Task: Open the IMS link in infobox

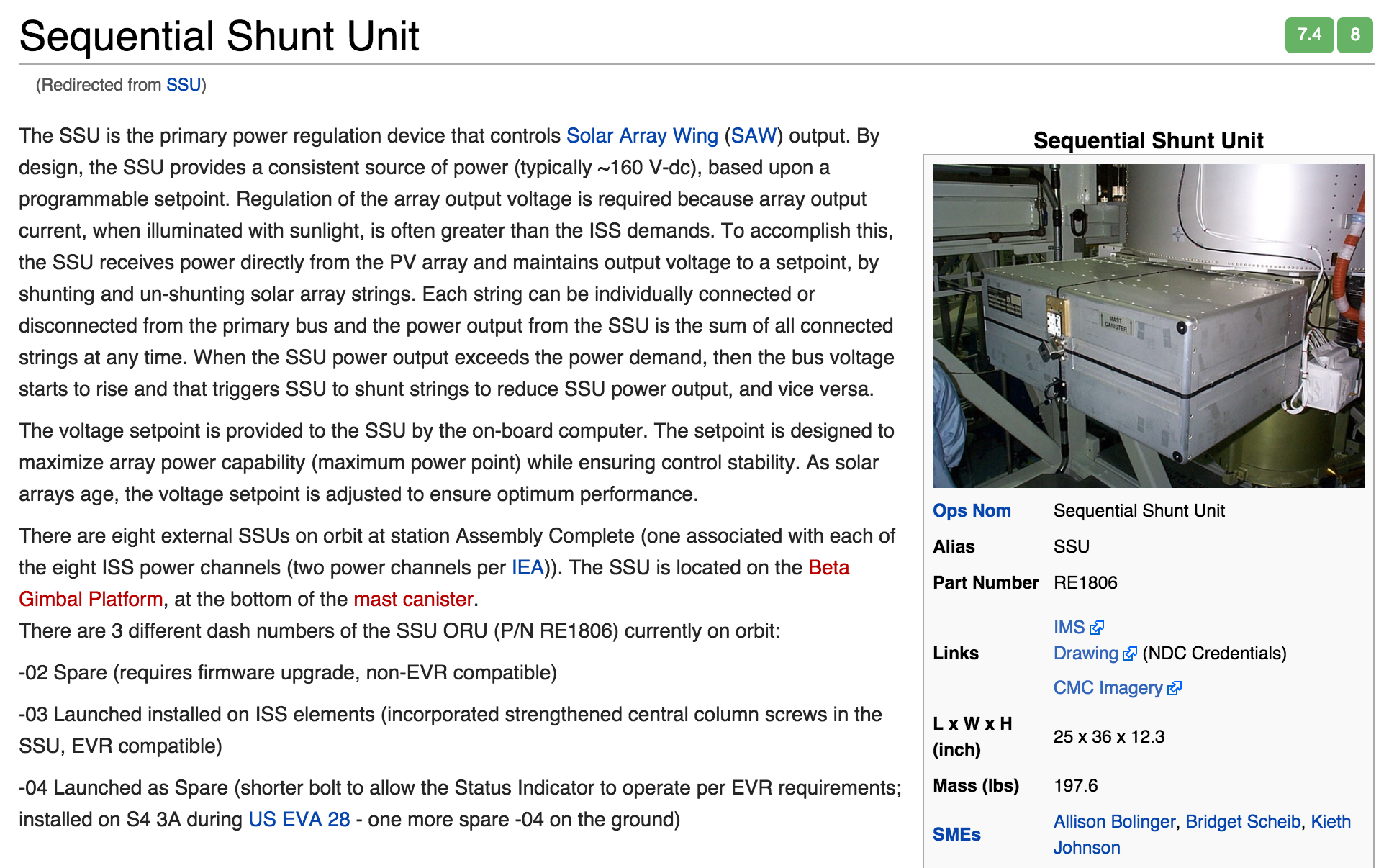Action: (1069, 627)
